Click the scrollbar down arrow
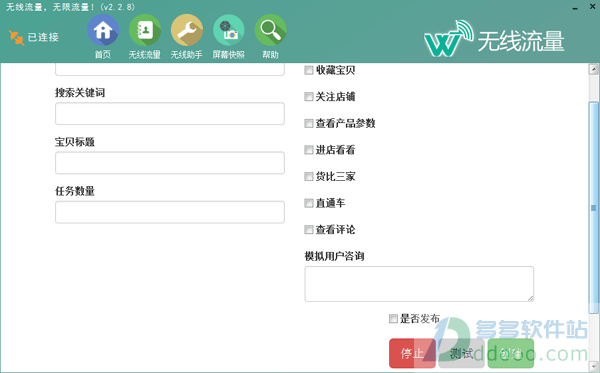The height and width of the screenshot is (373, 600). [x=593, y=366]
